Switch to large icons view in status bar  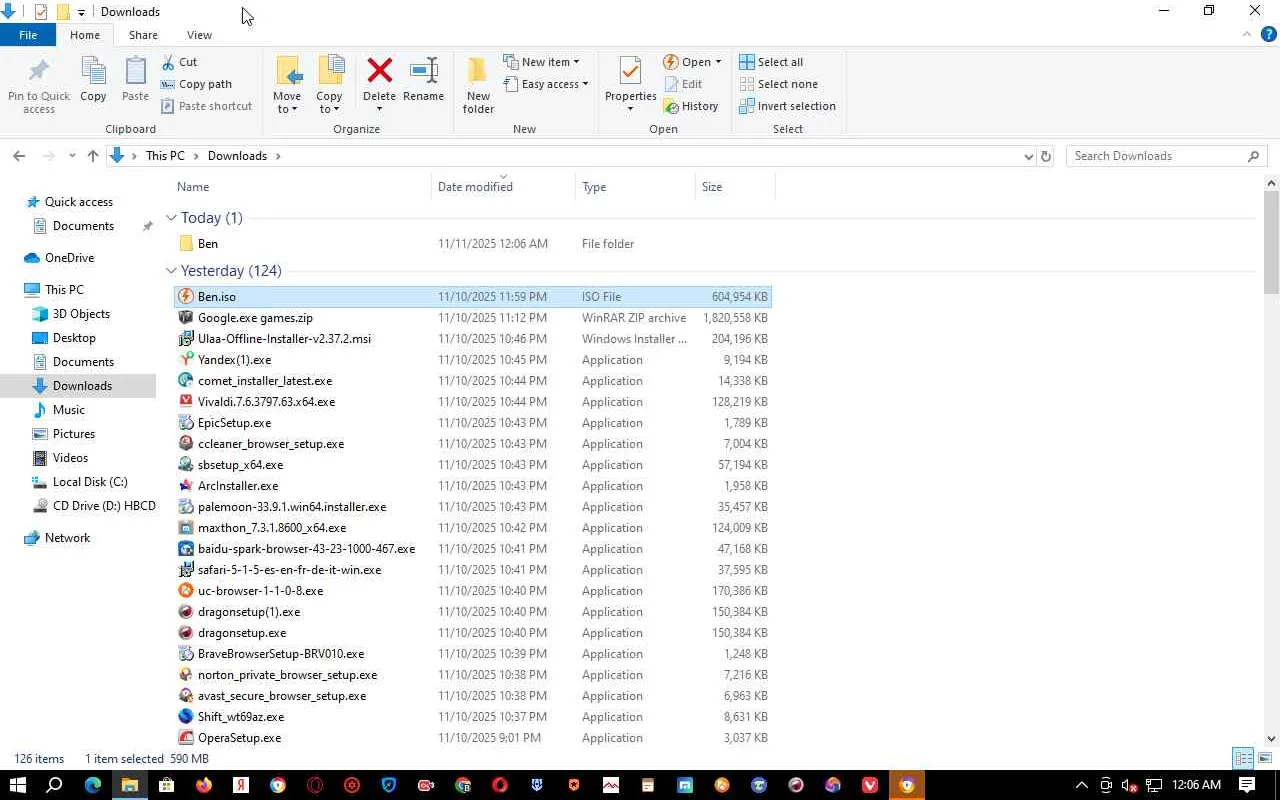pos(1263,758)
